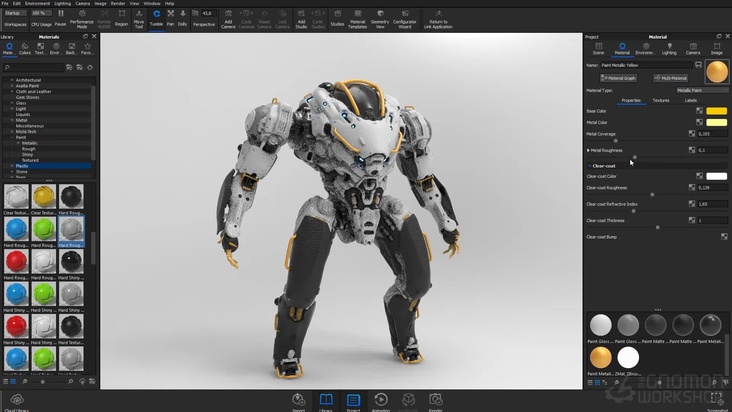Click the Metal Color pale yellow swatch
732x412 pixels.
(x=717, y=122)
